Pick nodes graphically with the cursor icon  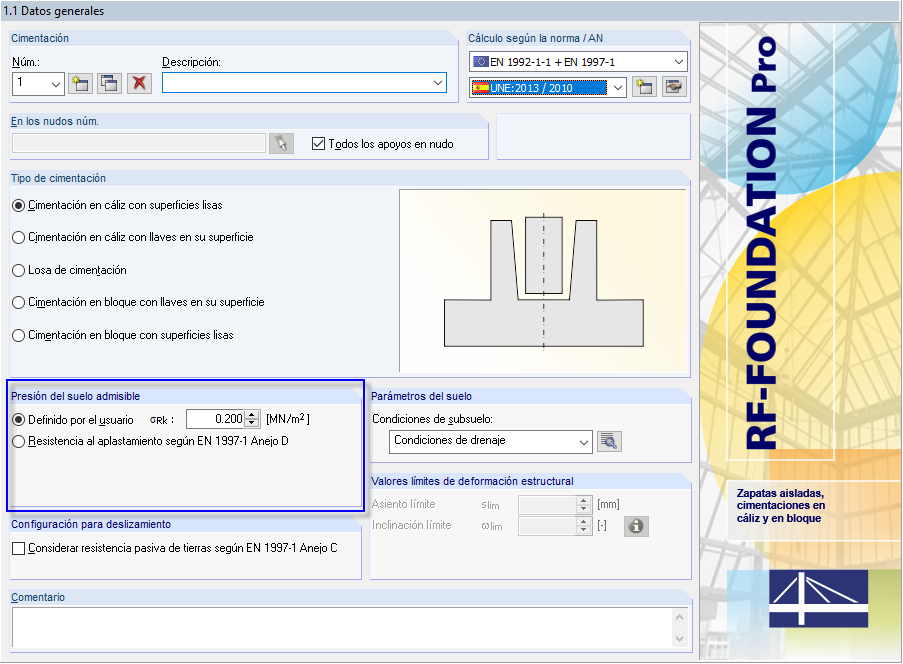click(282, 143)
